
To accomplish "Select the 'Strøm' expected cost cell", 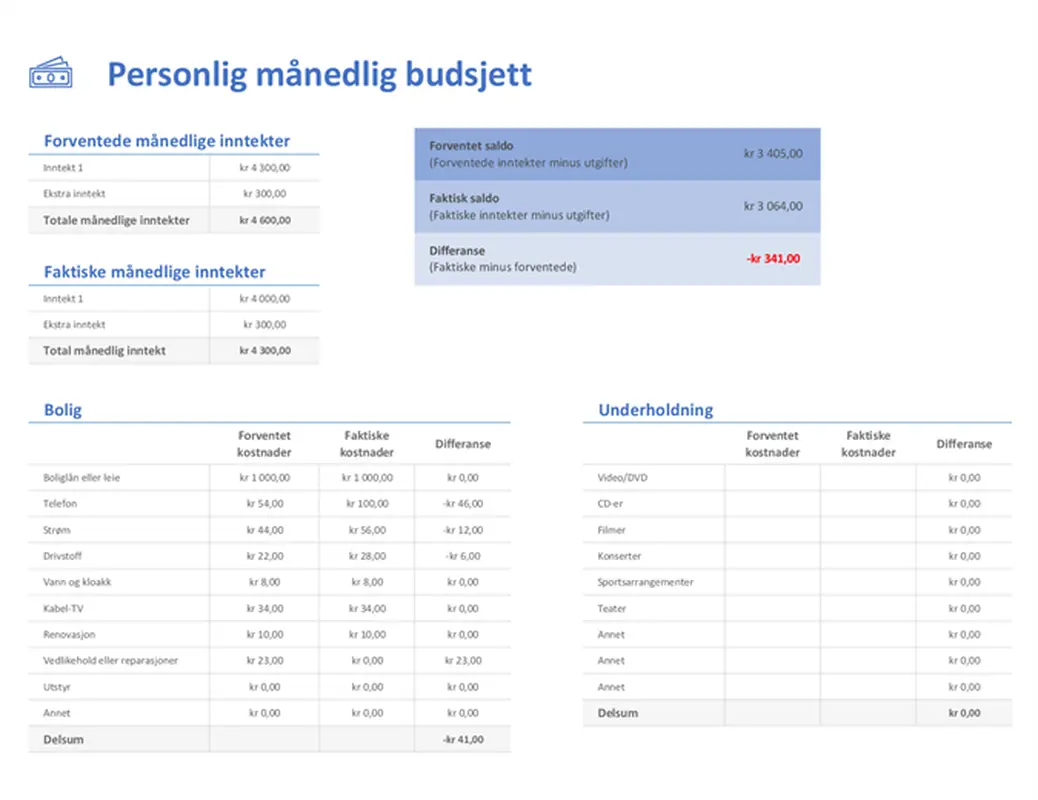I will pyautogui.click(x=262, y=529).
